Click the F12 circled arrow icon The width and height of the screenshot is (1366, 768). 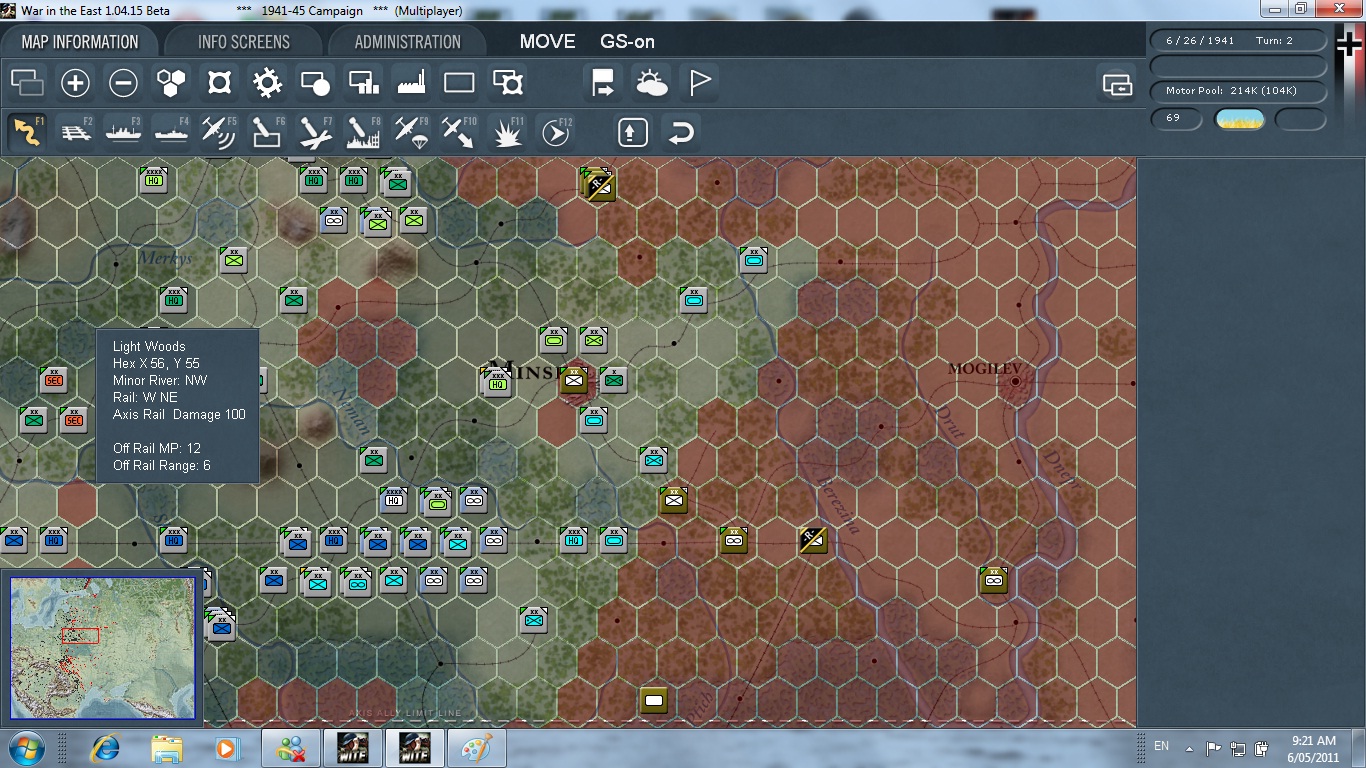[555, 132]
